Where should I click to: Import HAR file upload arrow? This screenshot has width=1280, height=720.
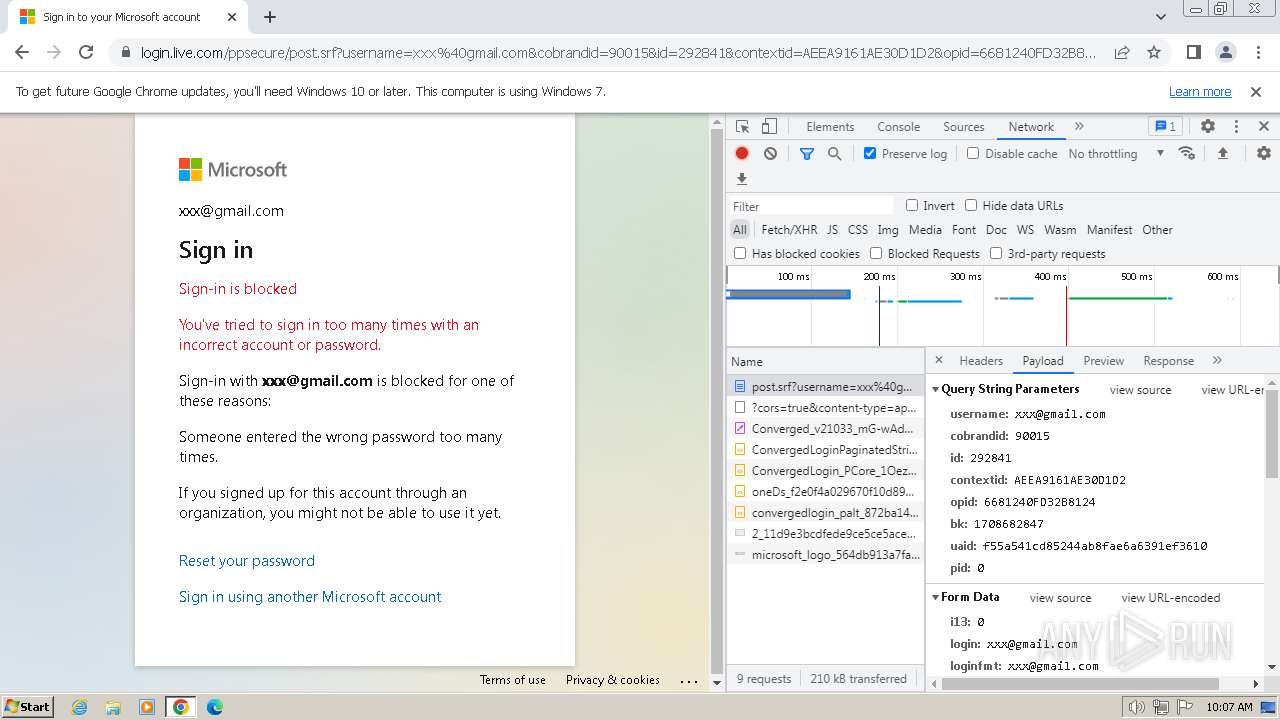tap(1222, 153)
